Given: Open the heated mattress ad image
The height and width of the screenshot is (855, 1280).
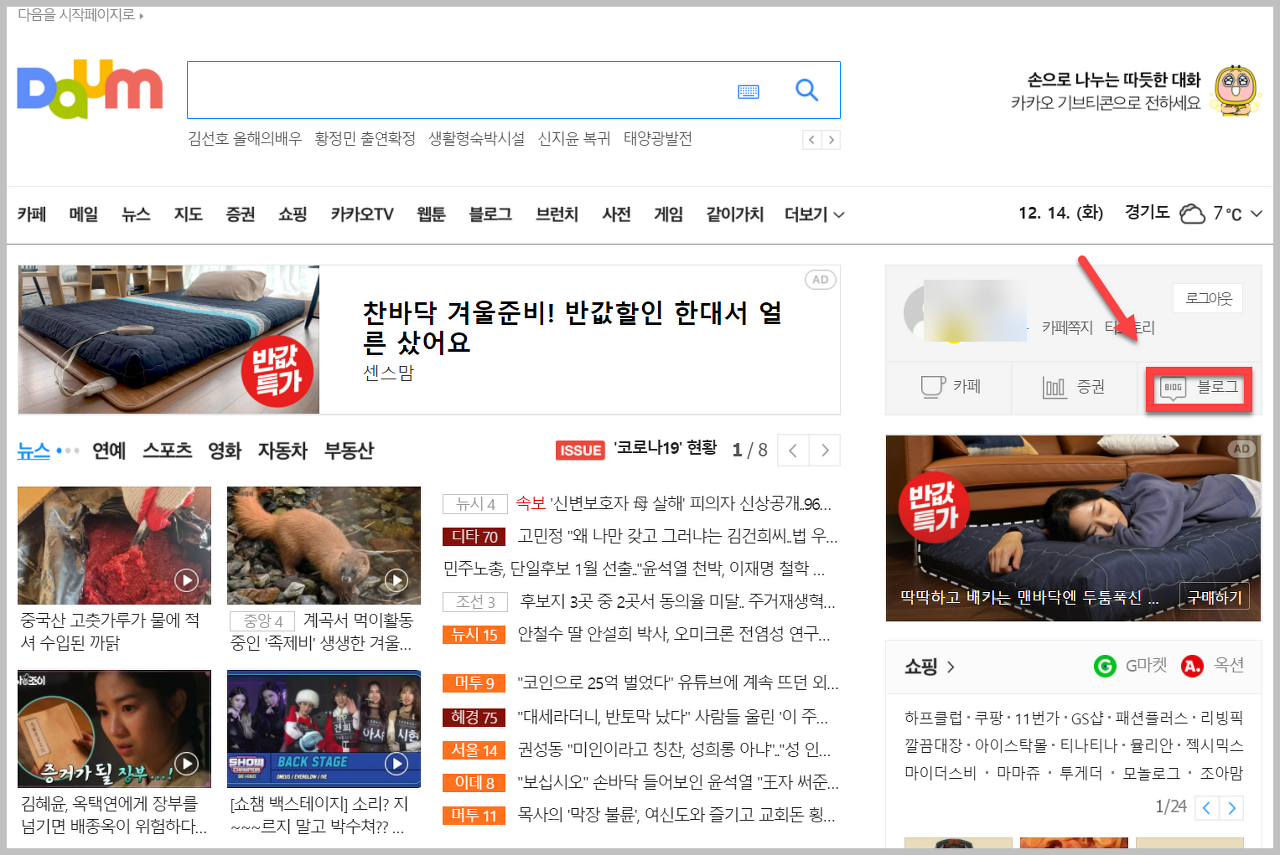Looking at the screenshot, I should pos(169,339).
